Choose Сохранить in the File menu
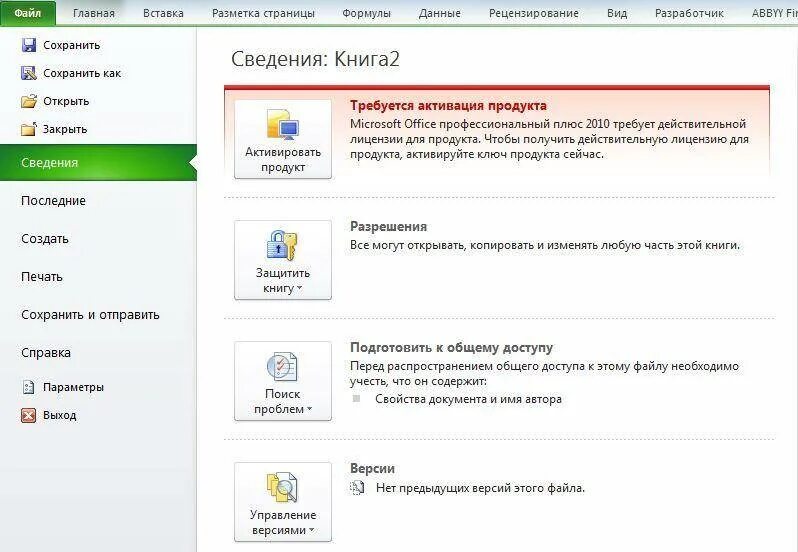The image size is (798, 552). tap(71, 45)
